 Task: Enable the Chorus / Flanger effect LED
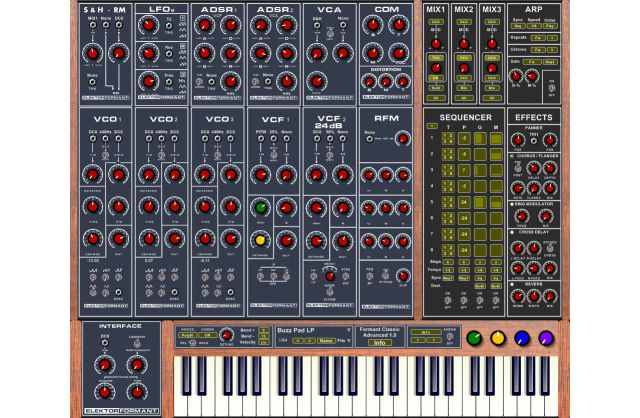coord(512,156)
